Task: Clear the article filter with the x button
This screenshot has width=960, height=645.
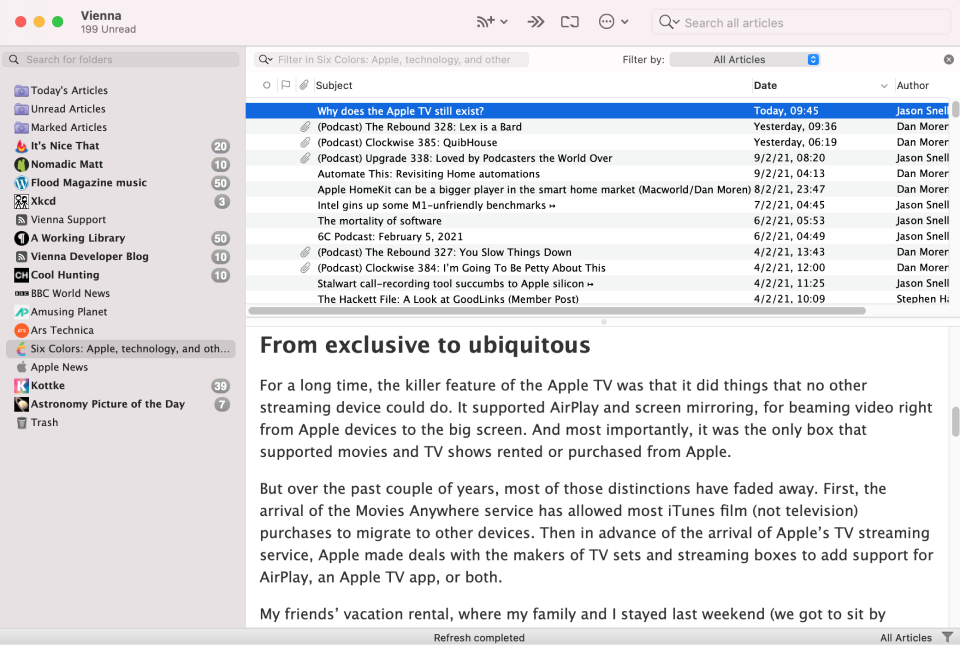Action: [x=948, y=59]
